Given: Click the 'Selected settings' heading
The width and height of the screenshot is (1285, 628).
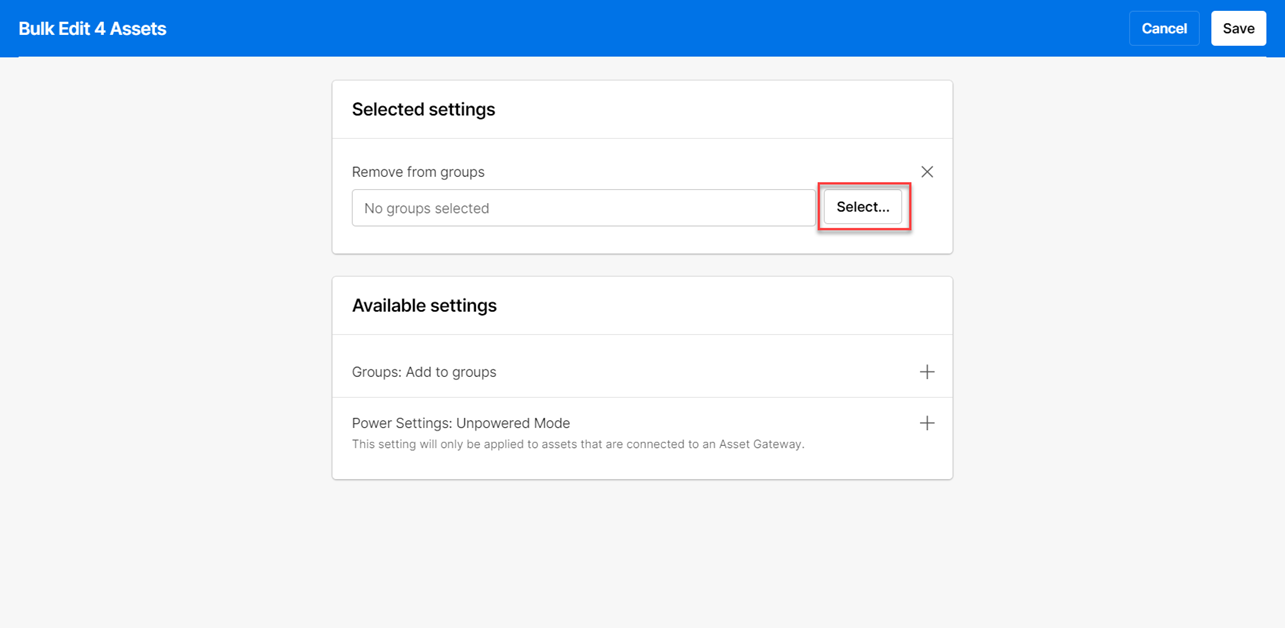Looking at the screenshot, I should pyautogui.click(x=423, y=109).
